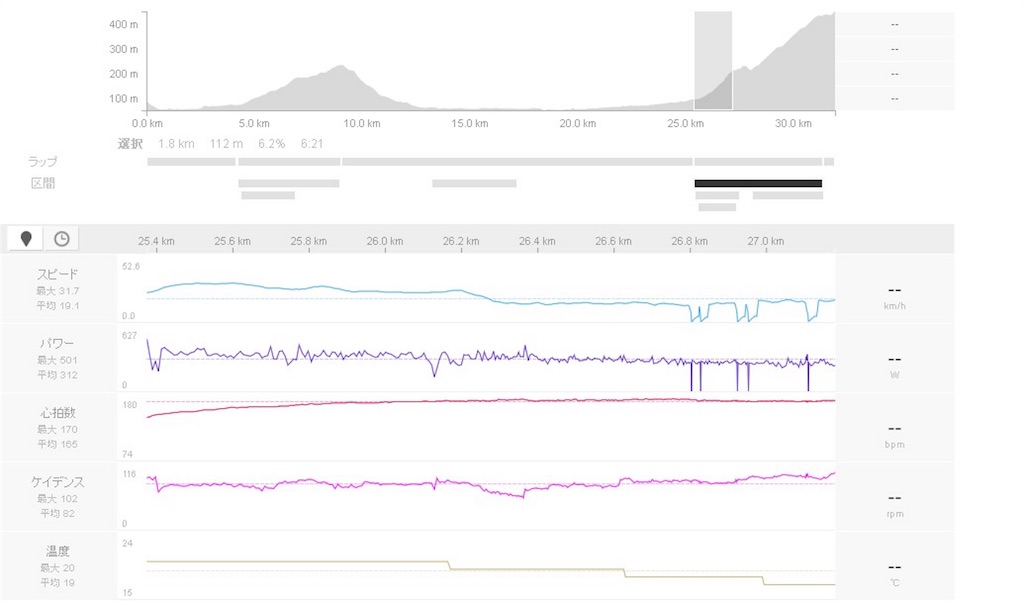Screen dimensions: 1024x603
Task: Select the segment bar around 15 km
Action: (474, 184)
